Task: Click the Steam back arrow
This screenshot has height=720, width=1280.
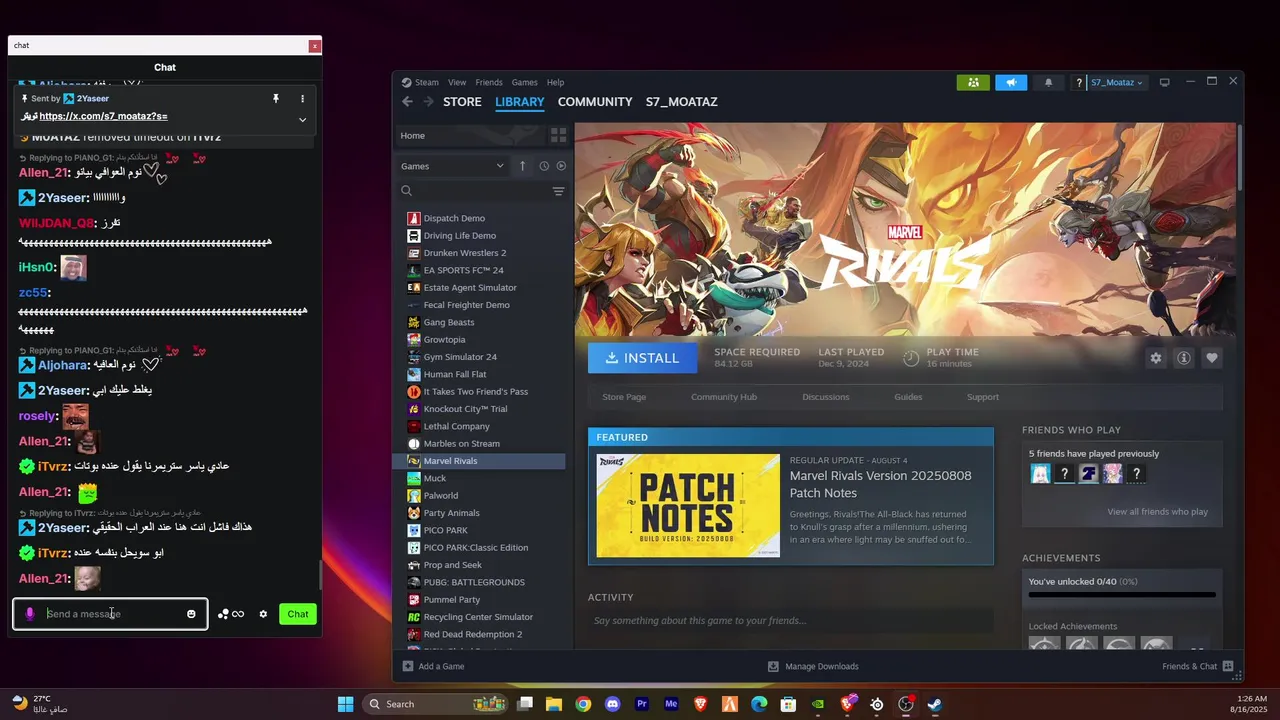Action: (407, 102)
